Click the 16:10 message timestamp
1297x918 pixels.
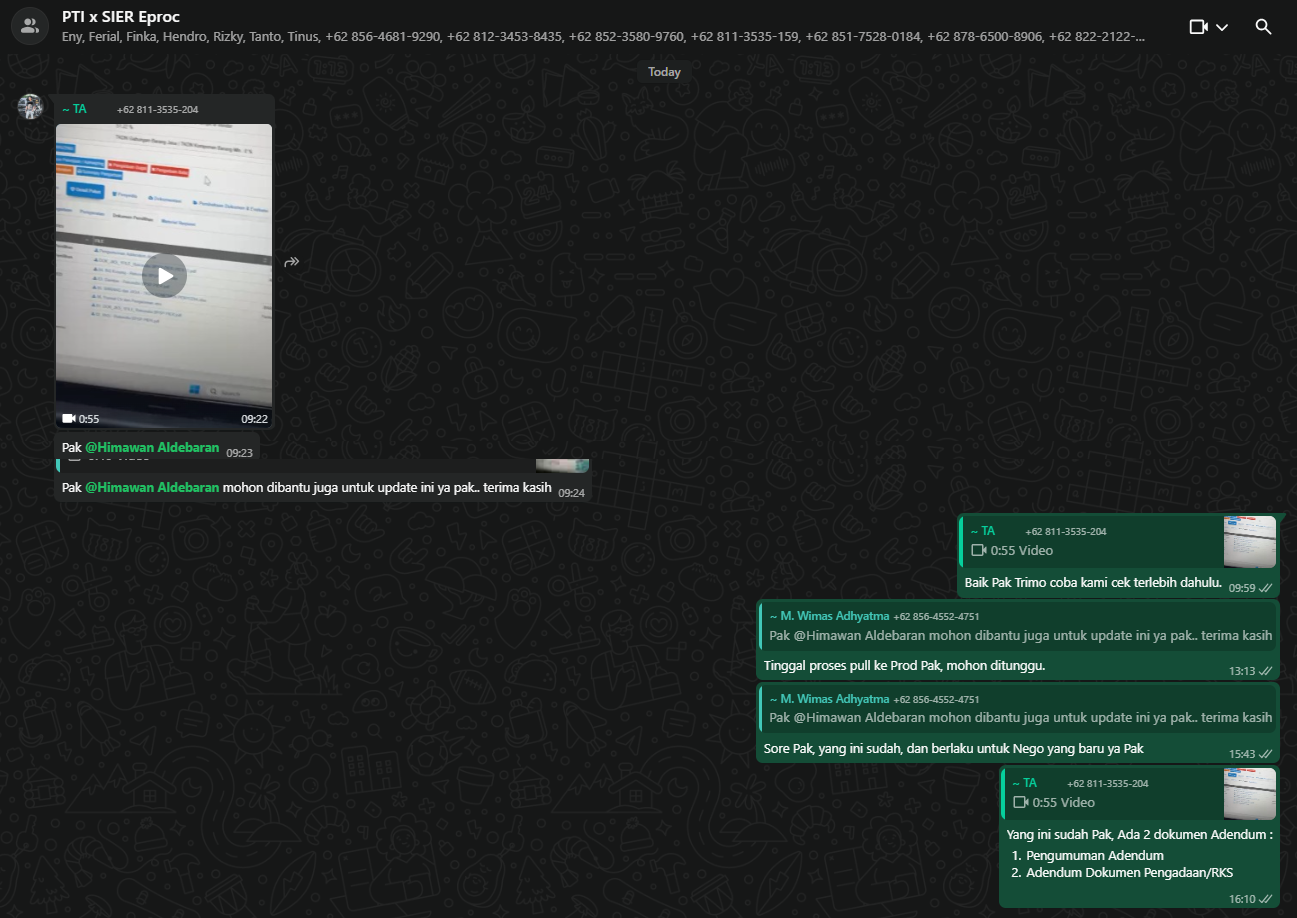[x=1242, y=899]
